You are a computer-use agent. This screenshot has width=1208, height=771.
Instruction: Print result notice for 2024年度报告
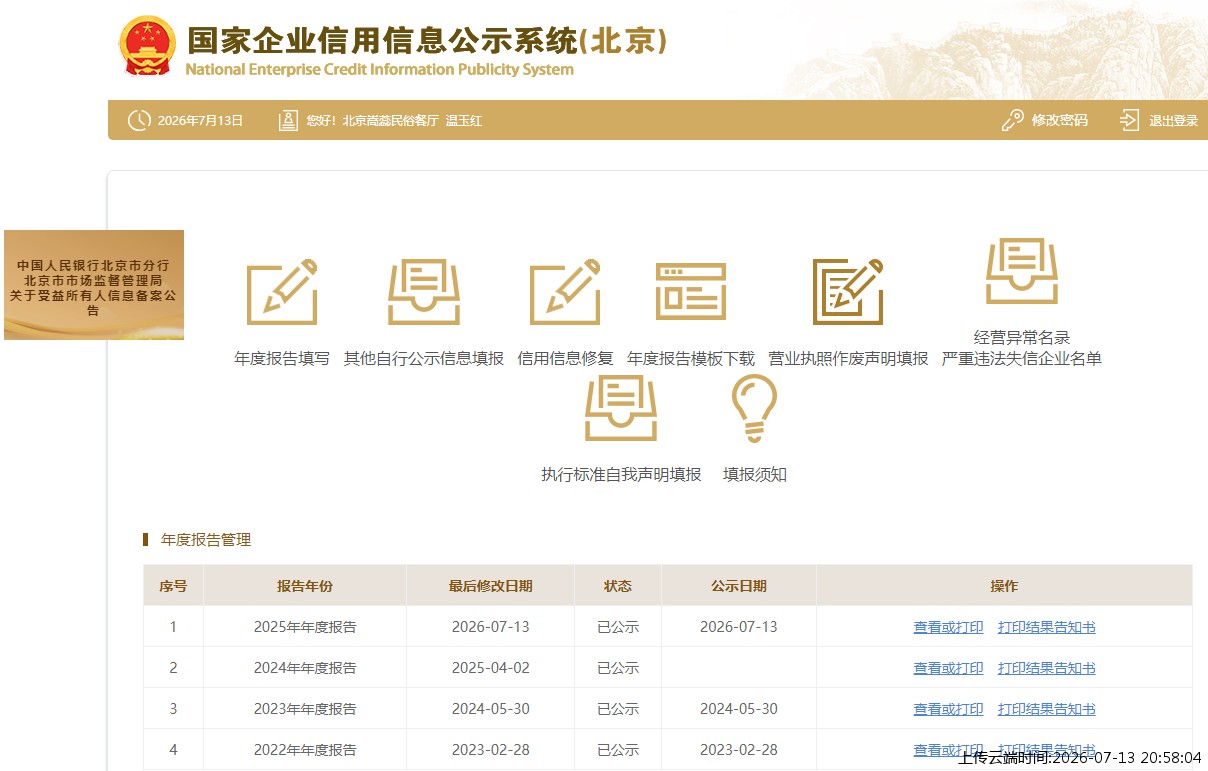1047,668
